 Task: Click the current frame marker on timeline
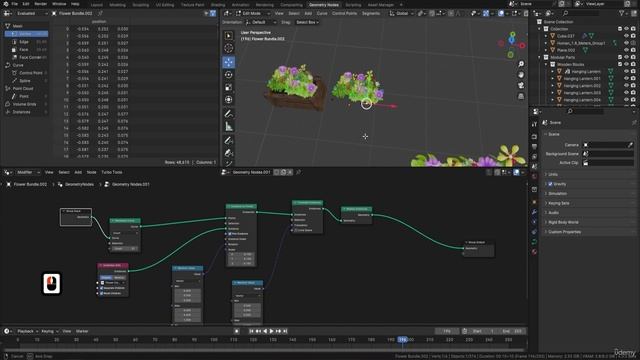(403, 340)
